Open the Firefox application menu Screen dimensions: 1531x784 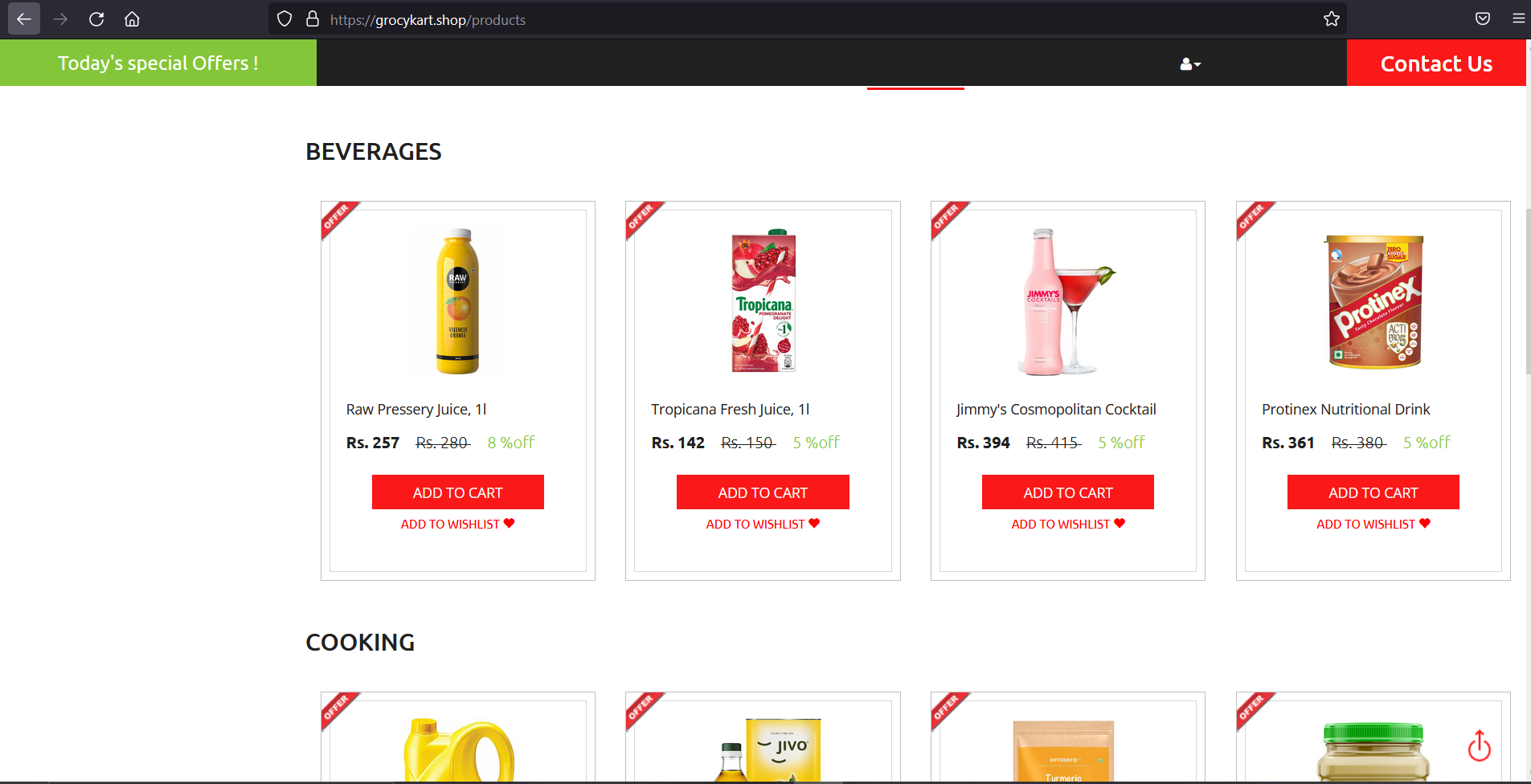tap(1519, 18)
